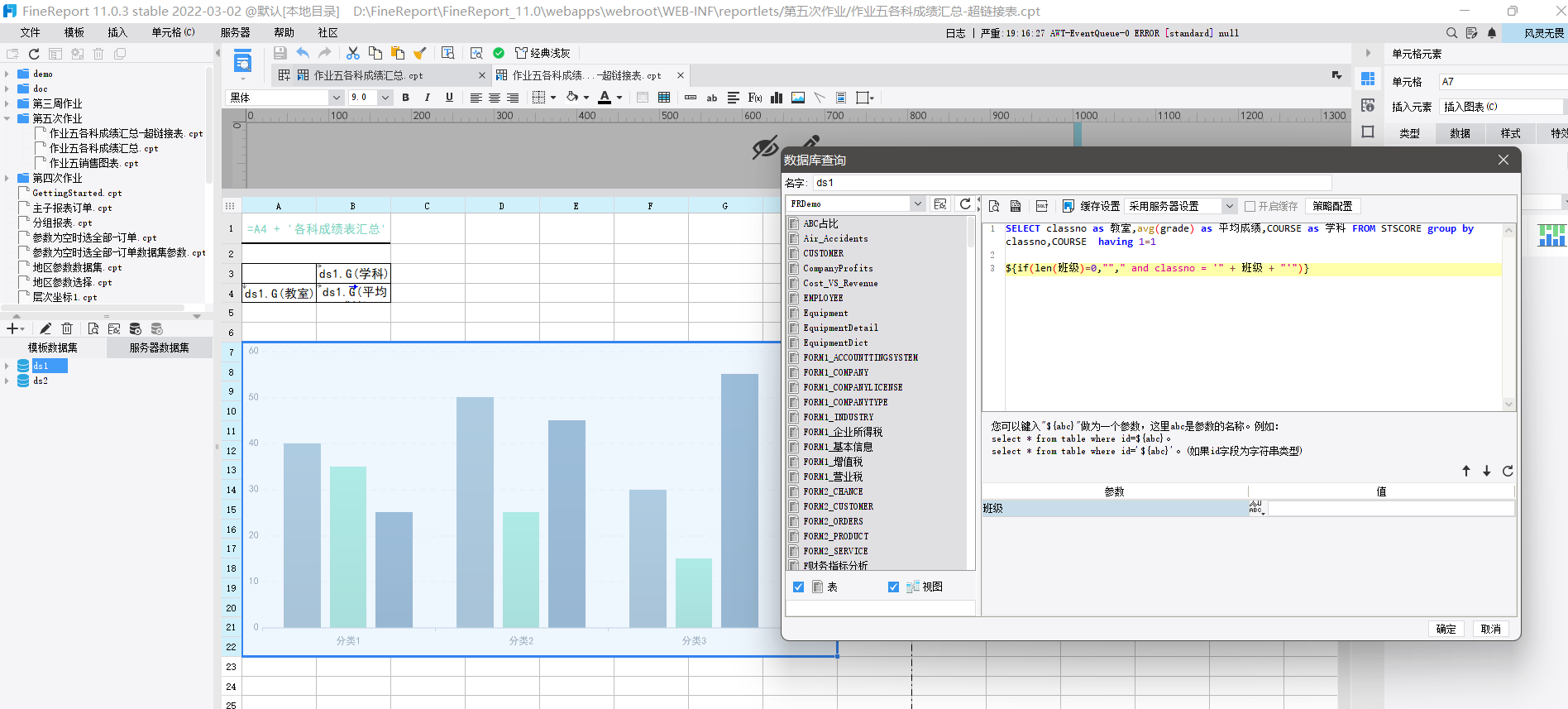Click the Undo arrow icon
1568x709 pixels.
tap(303, 53)
